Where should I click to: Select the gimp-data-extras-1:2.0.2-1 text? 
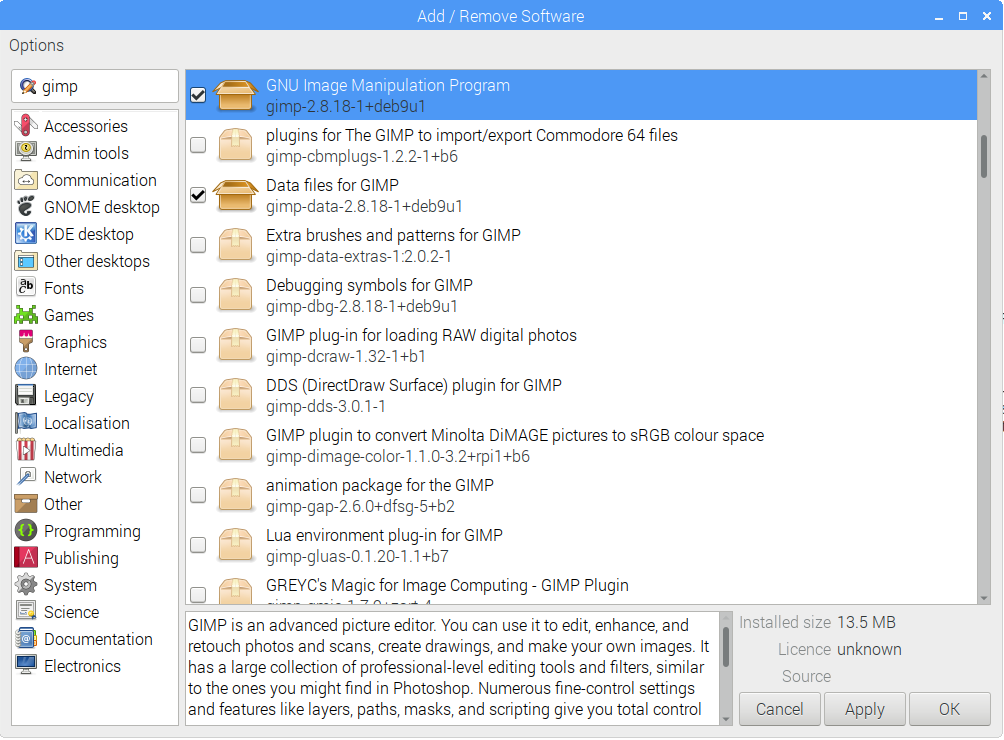[359, 256]
